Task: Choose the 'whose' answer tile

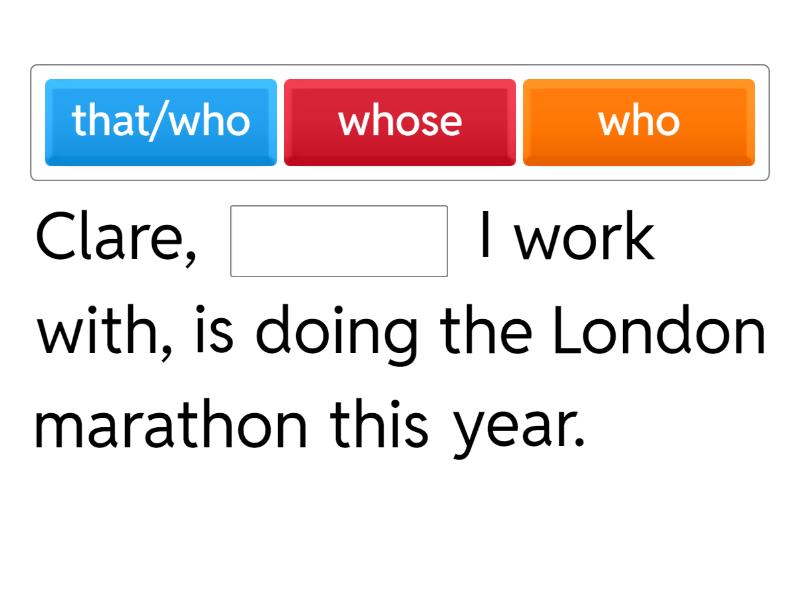Action: coord(400,122)
